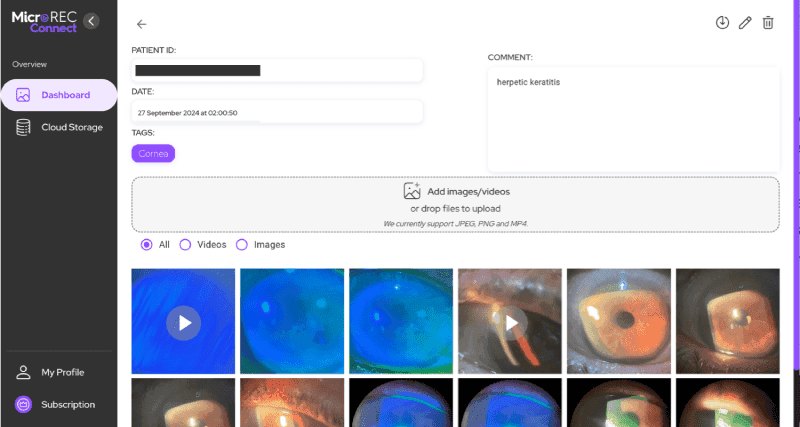
Task: Click the pencil edit icon
Action: coord(745,23)
